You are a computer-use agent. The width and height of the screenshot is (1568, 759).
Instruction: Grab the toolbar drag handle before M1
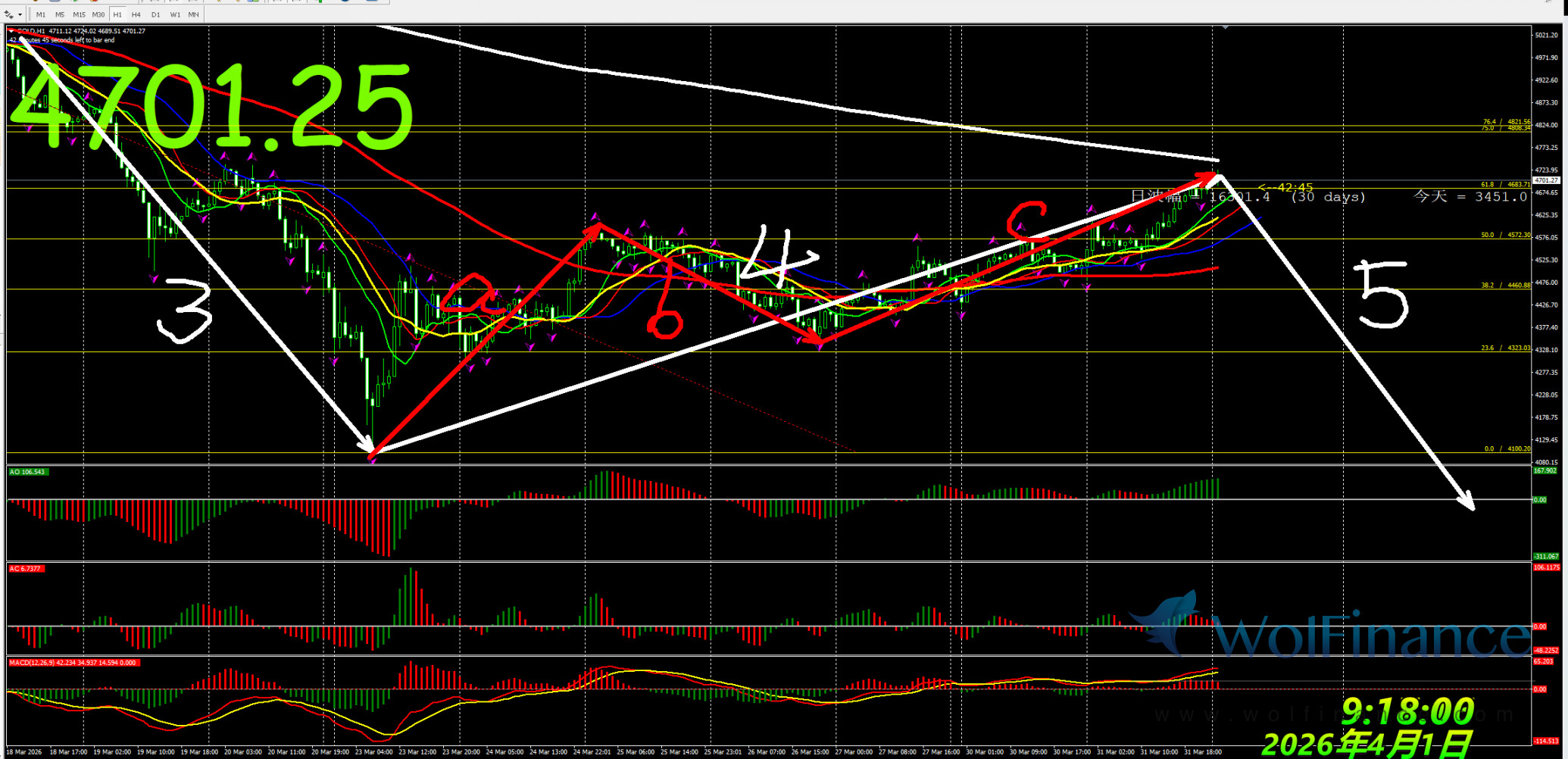point(30,14)
